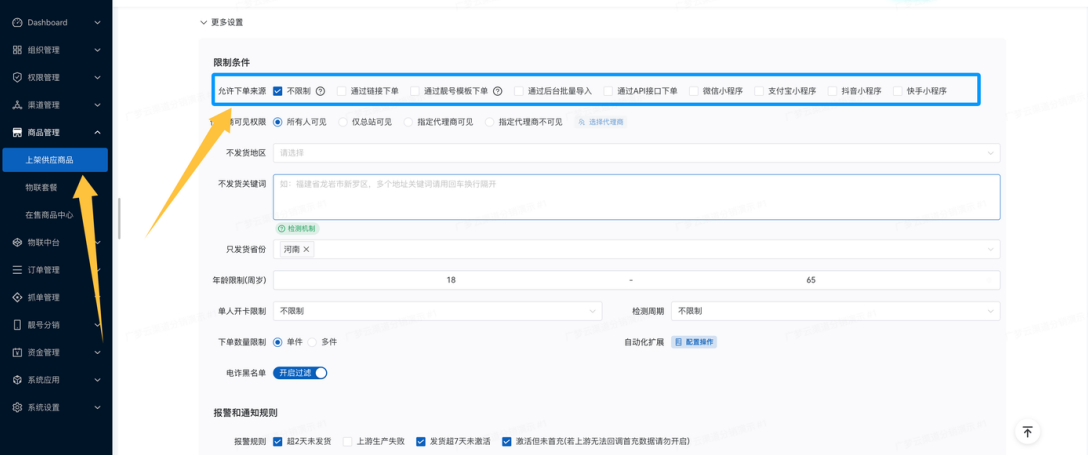1088x455 pixels.
Task: Click the 资金管理 wallet icon
Action: pos(17,352)
